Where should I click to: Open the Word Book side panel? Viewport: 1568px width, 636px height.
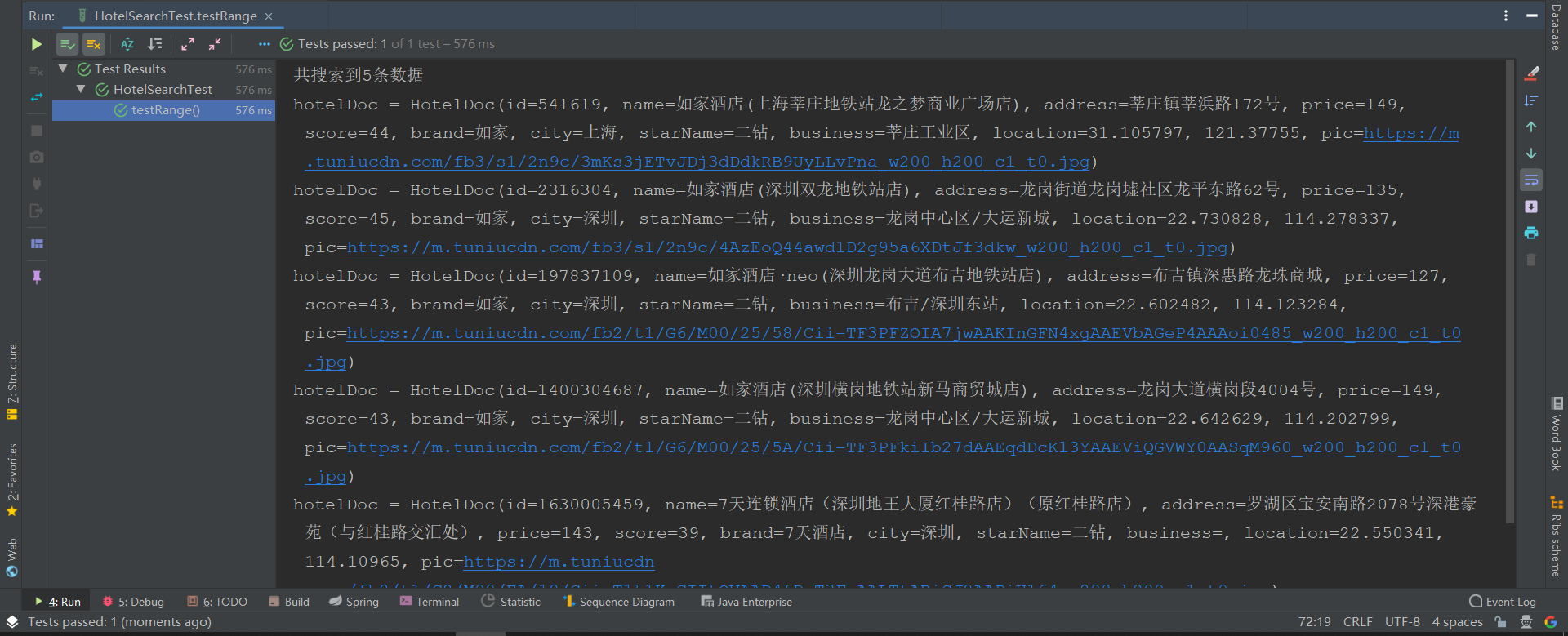(x=1557, y=434)
